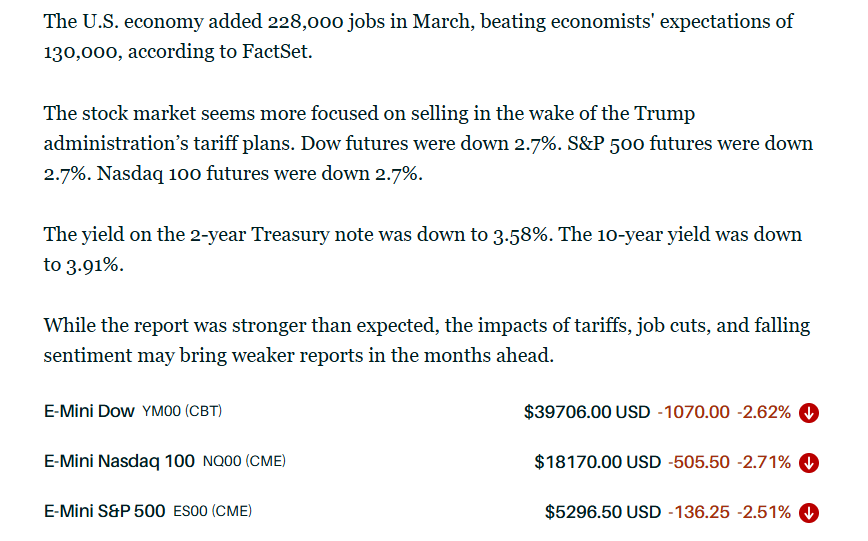The width and height of the screenshot is (868, 541).
Task: Select the NQ00 (CME) ticker symbol
Action: [x=244, y=462]
